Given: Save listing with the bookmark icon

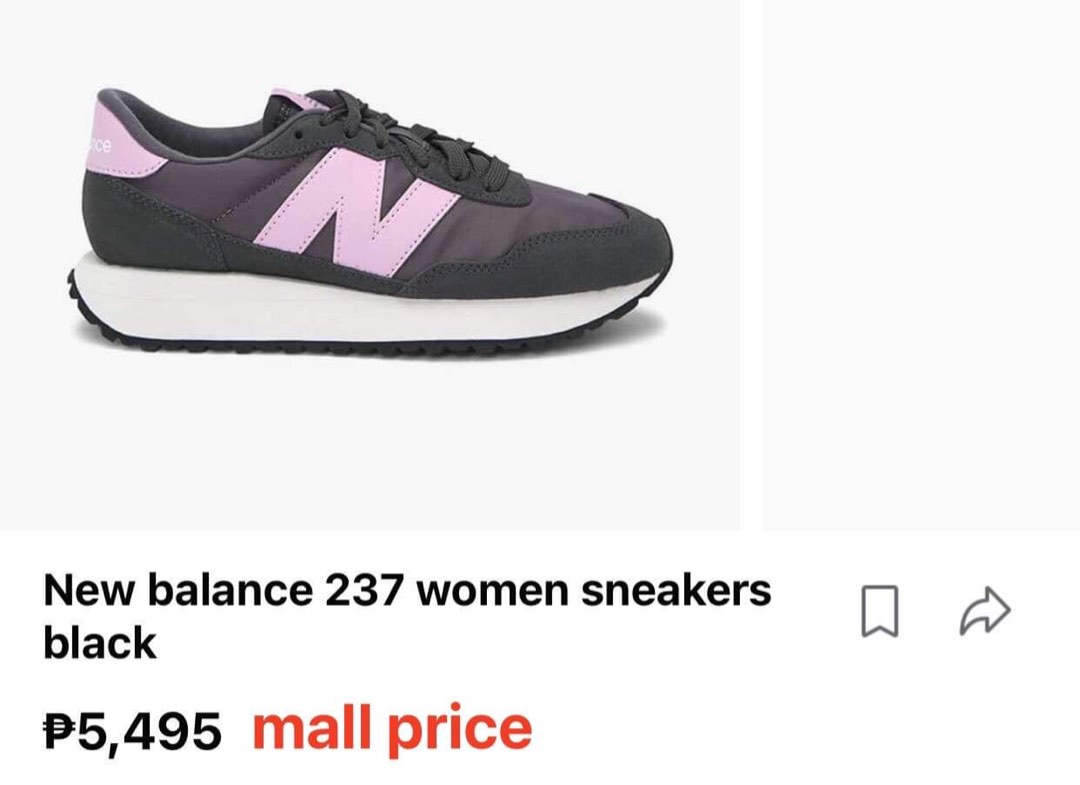Looking at the screenshot, I should 880,611.
